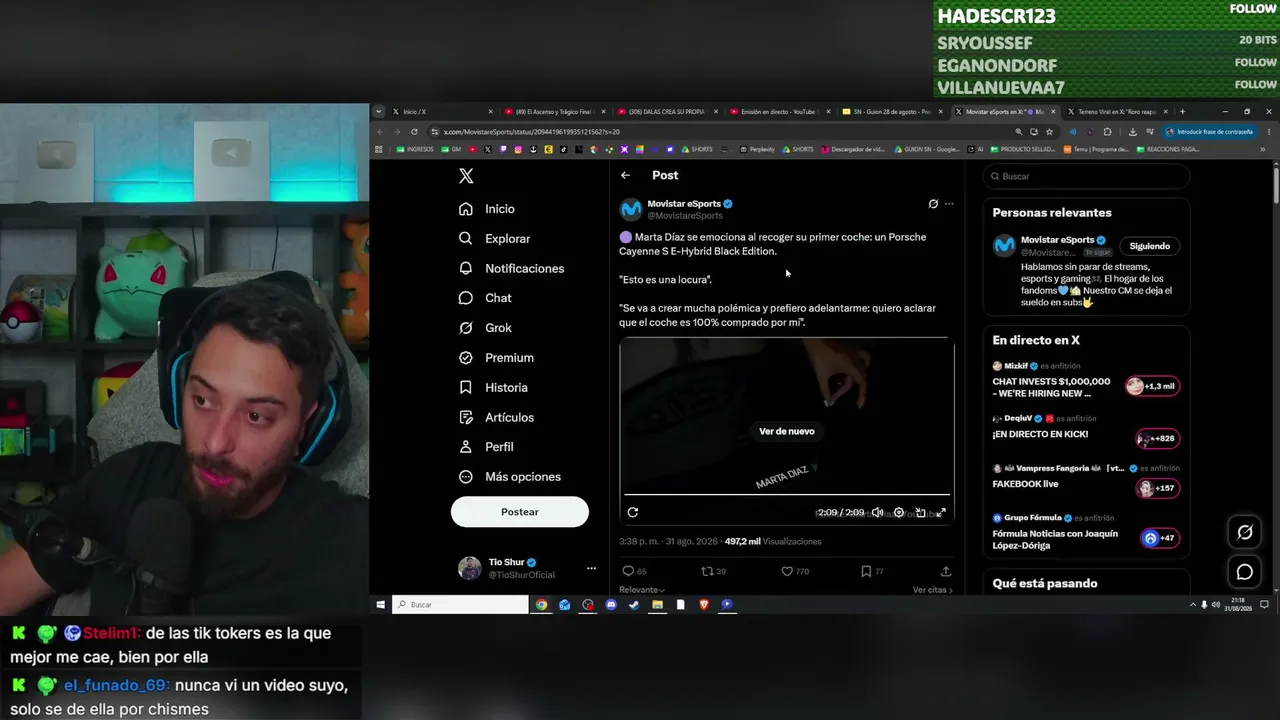Open the video settings gear

899,513
